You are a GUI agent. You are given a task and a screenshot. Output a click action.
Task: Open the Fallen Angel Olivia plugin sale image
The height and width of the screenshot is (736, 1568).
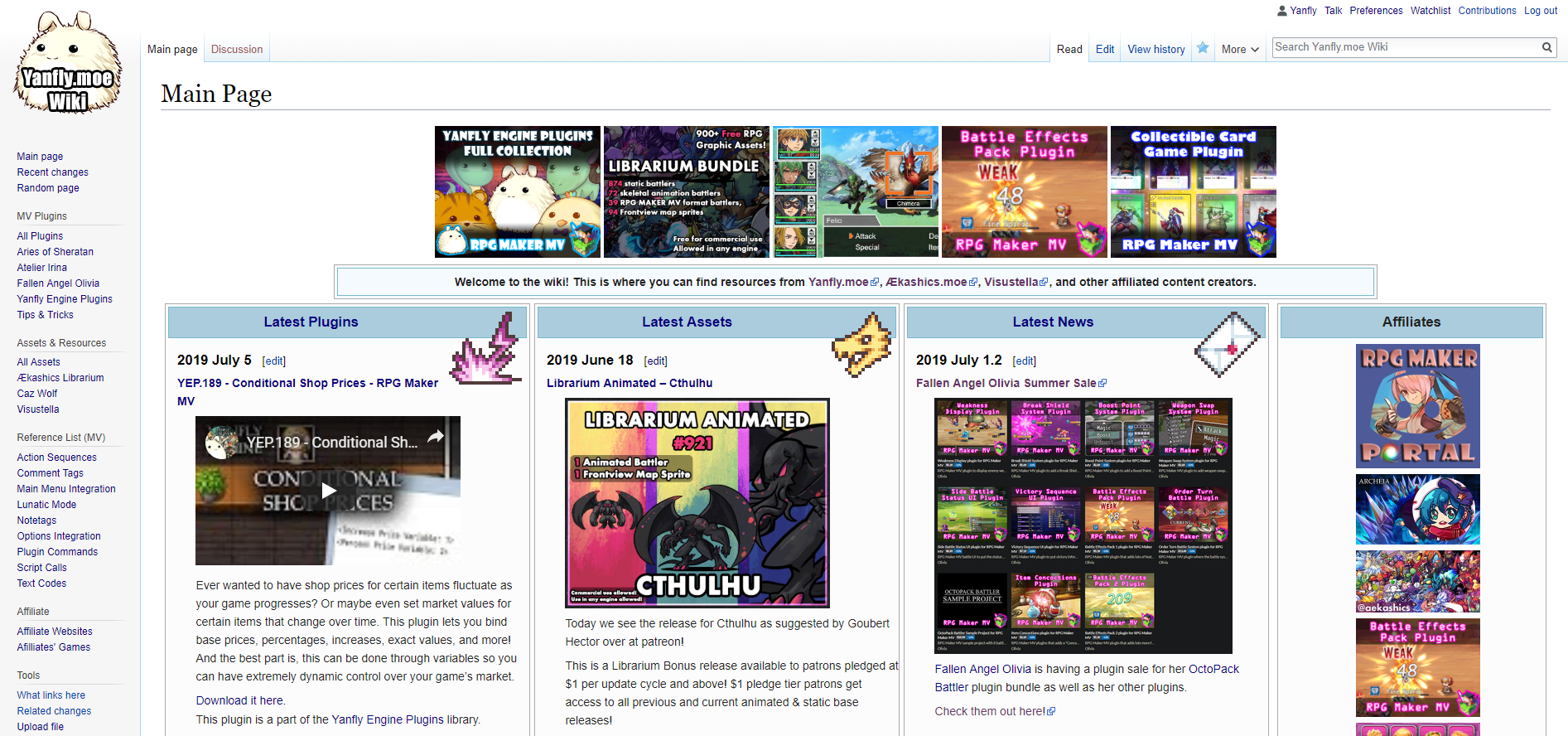(1083, 525)
